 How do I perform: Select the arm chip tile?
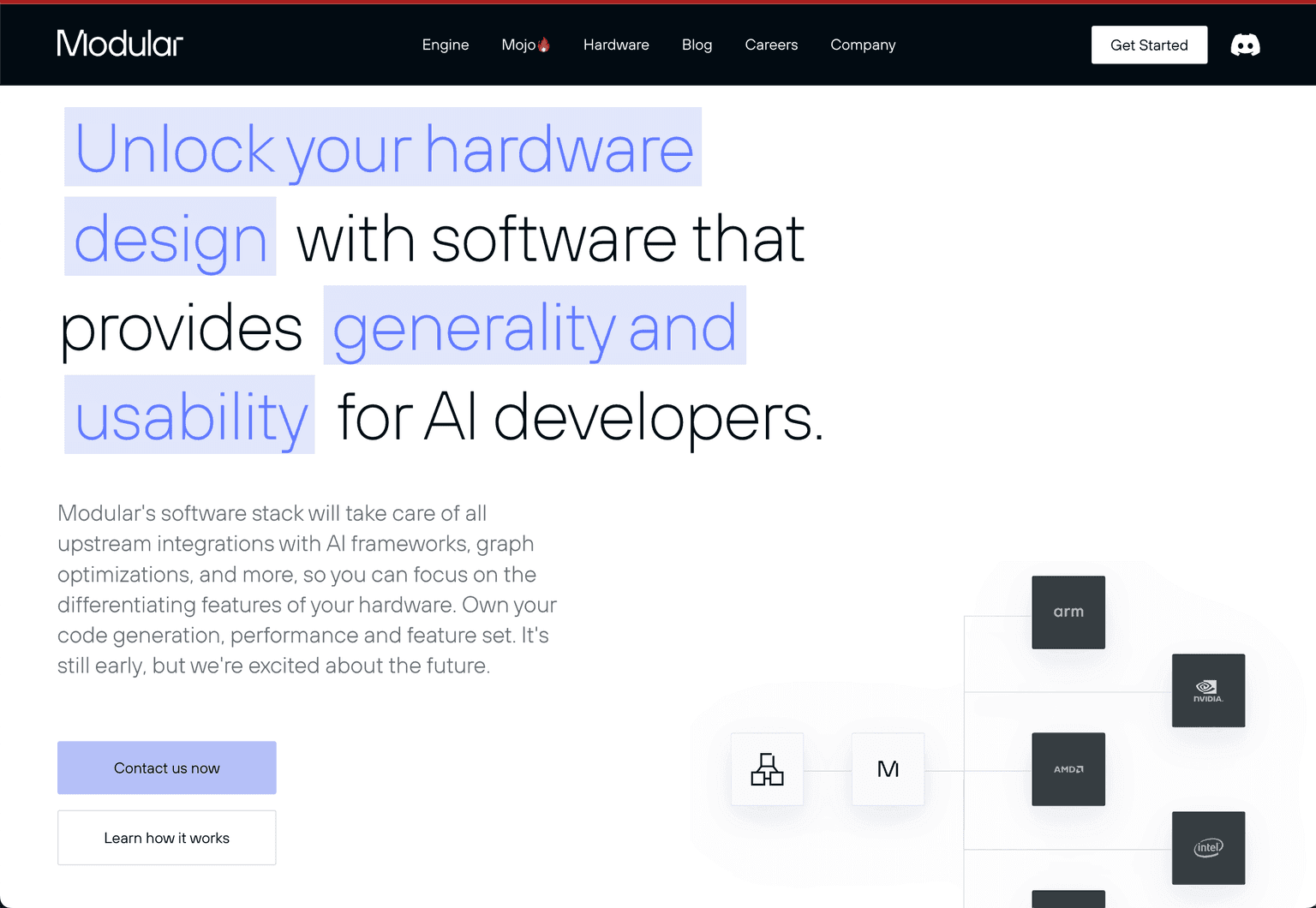tap(1068, 612)
